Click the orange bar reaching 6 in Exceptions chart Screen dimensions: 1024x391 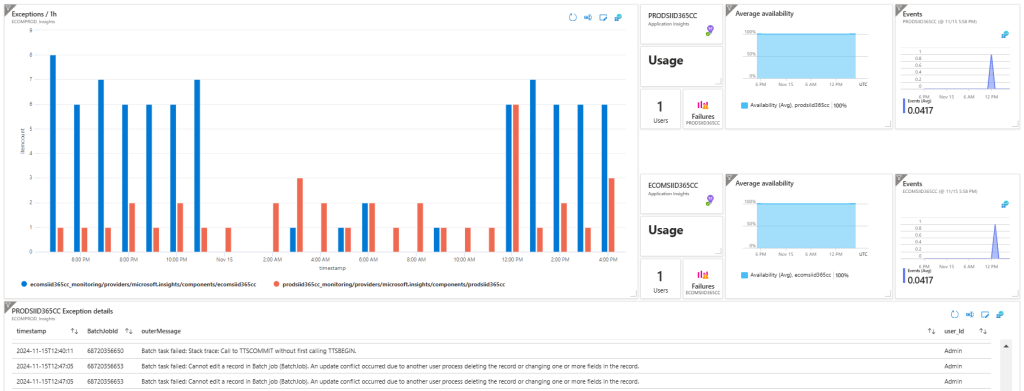pyautogui.click(x=516, y=178)
